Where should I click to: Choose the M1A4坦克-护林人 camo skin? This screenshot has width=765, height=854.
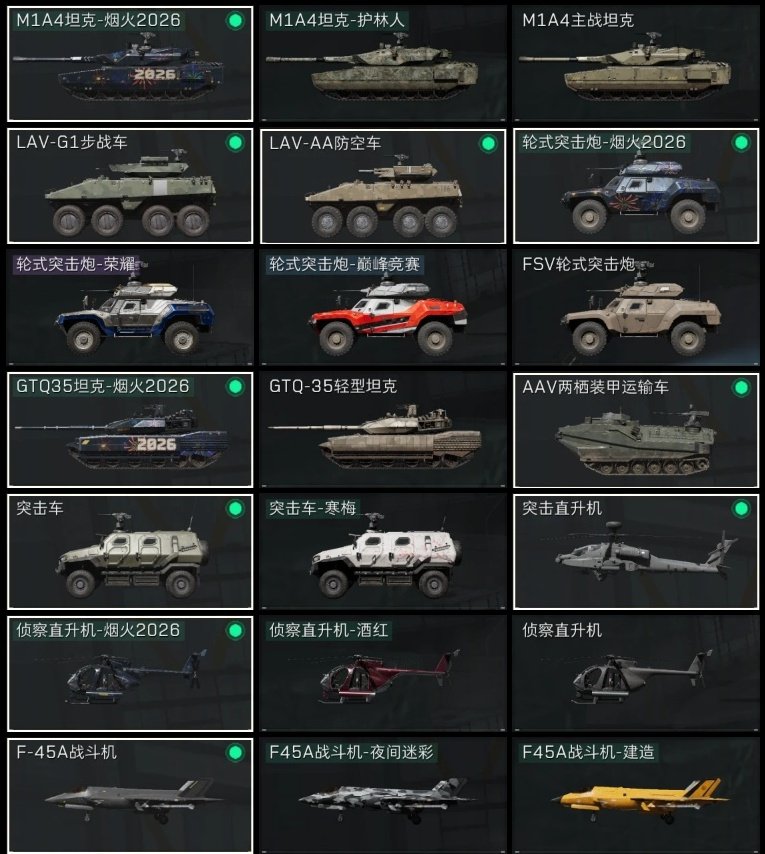coord(383,64)
